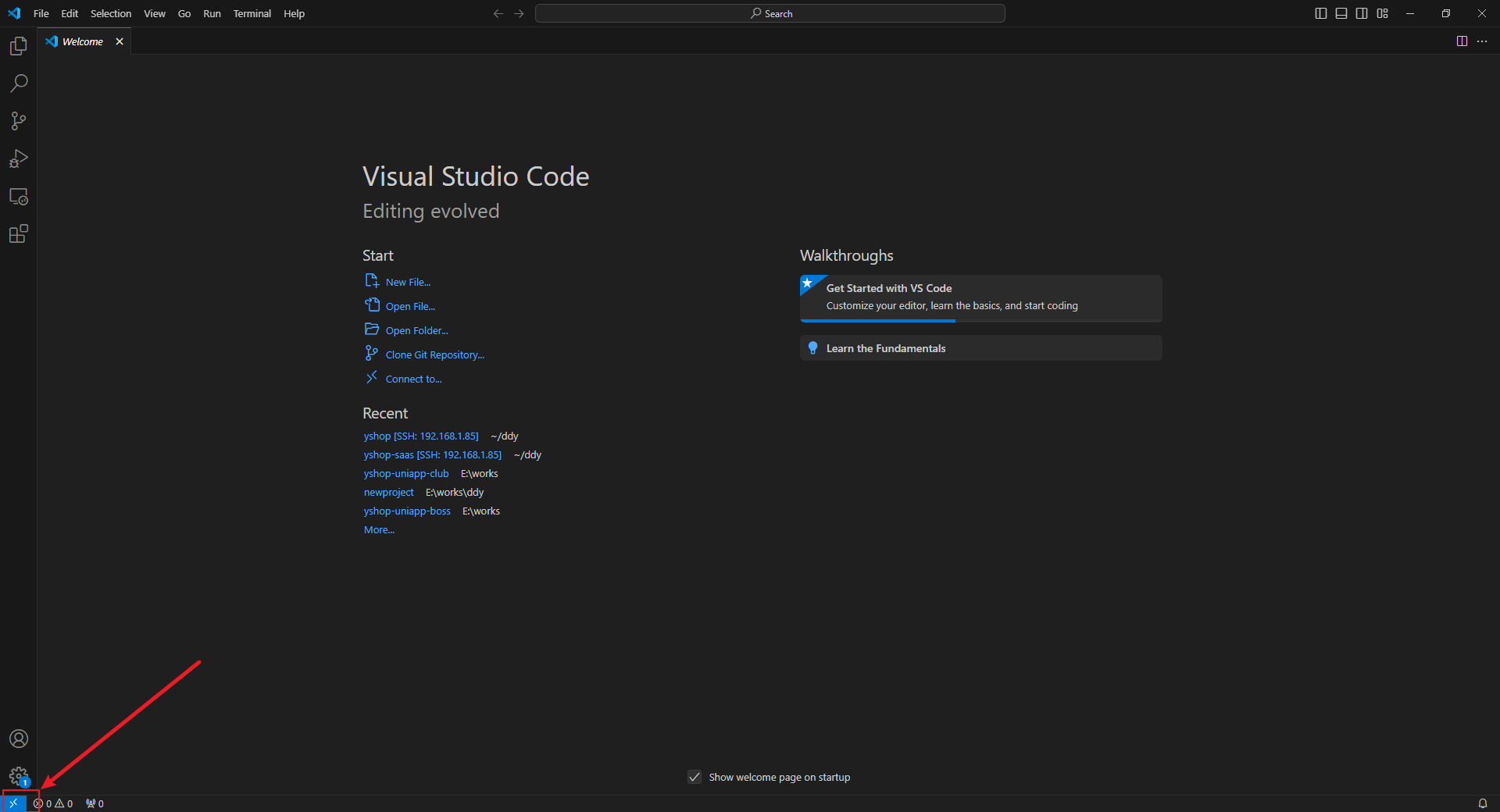Image resolution: width=1500 pixels, height=812 pixels.
Task: Open recent yshop-uniapp-club project
Action: click(x=406, y=474)
